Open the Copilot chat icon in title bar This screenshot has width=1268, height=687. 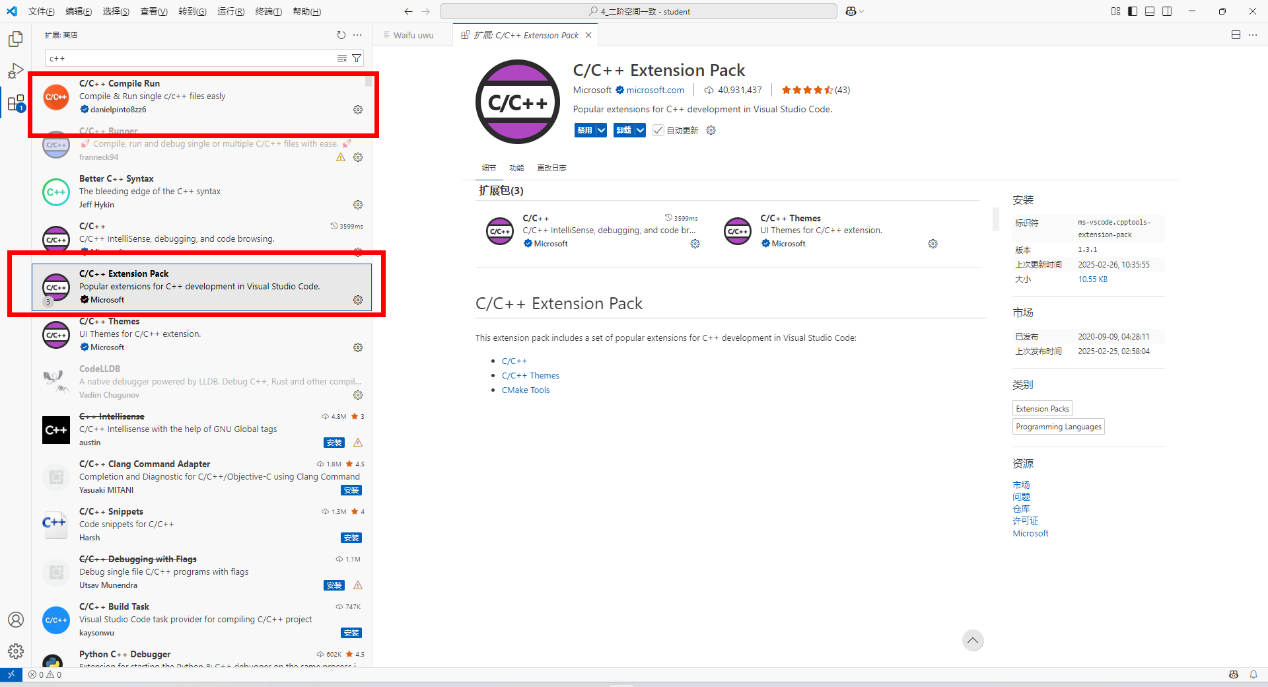click(x=850, y=11)
